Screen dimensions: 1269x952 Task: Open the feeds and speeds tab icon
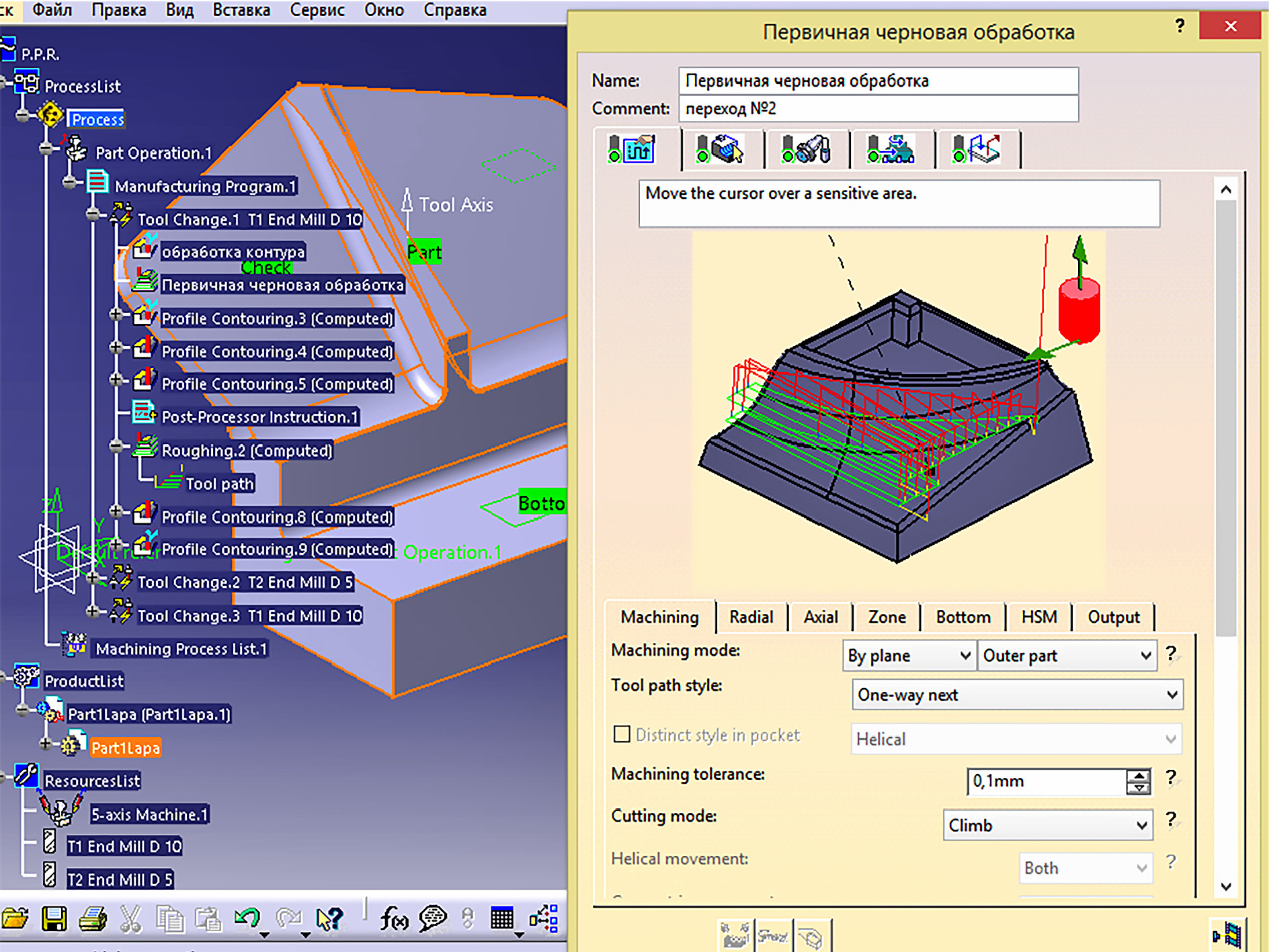tap(891, 149)
